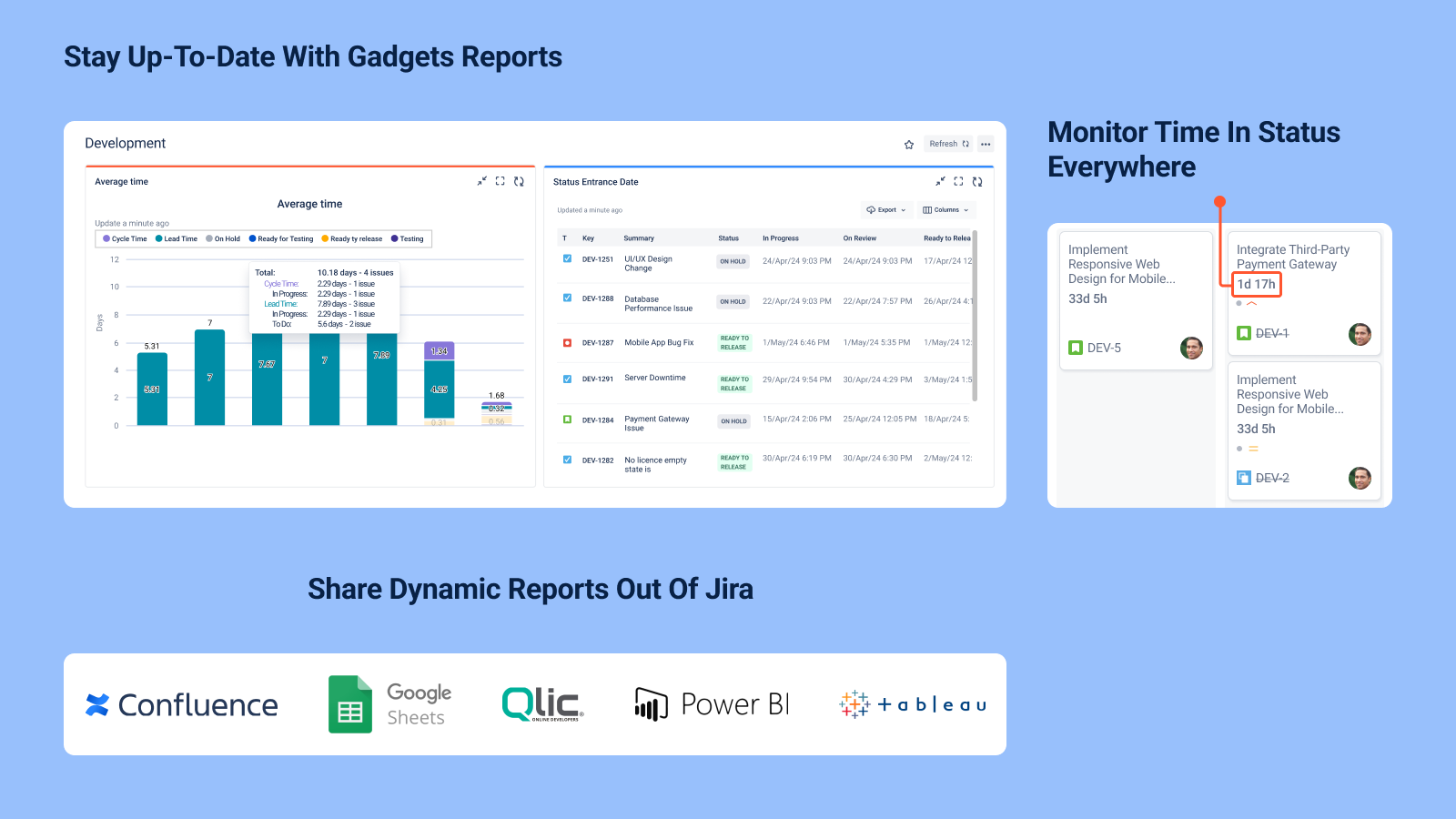
Task: Click issue type icon for DEV-1282
Action: [x=567, y=460]
